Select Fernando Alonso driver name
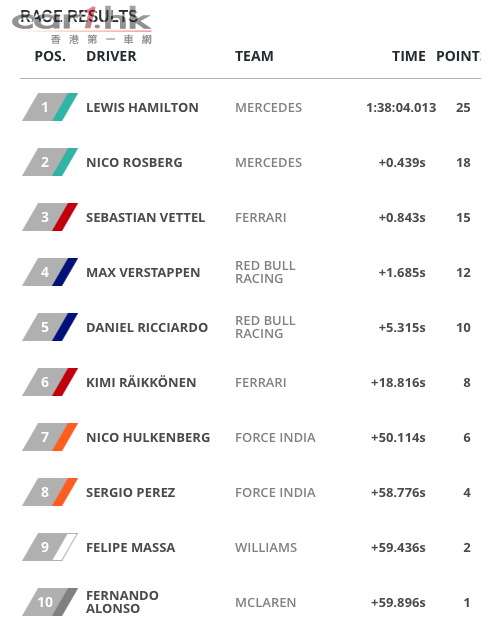Viewport: 496px width, 637px height. [122, 602]
